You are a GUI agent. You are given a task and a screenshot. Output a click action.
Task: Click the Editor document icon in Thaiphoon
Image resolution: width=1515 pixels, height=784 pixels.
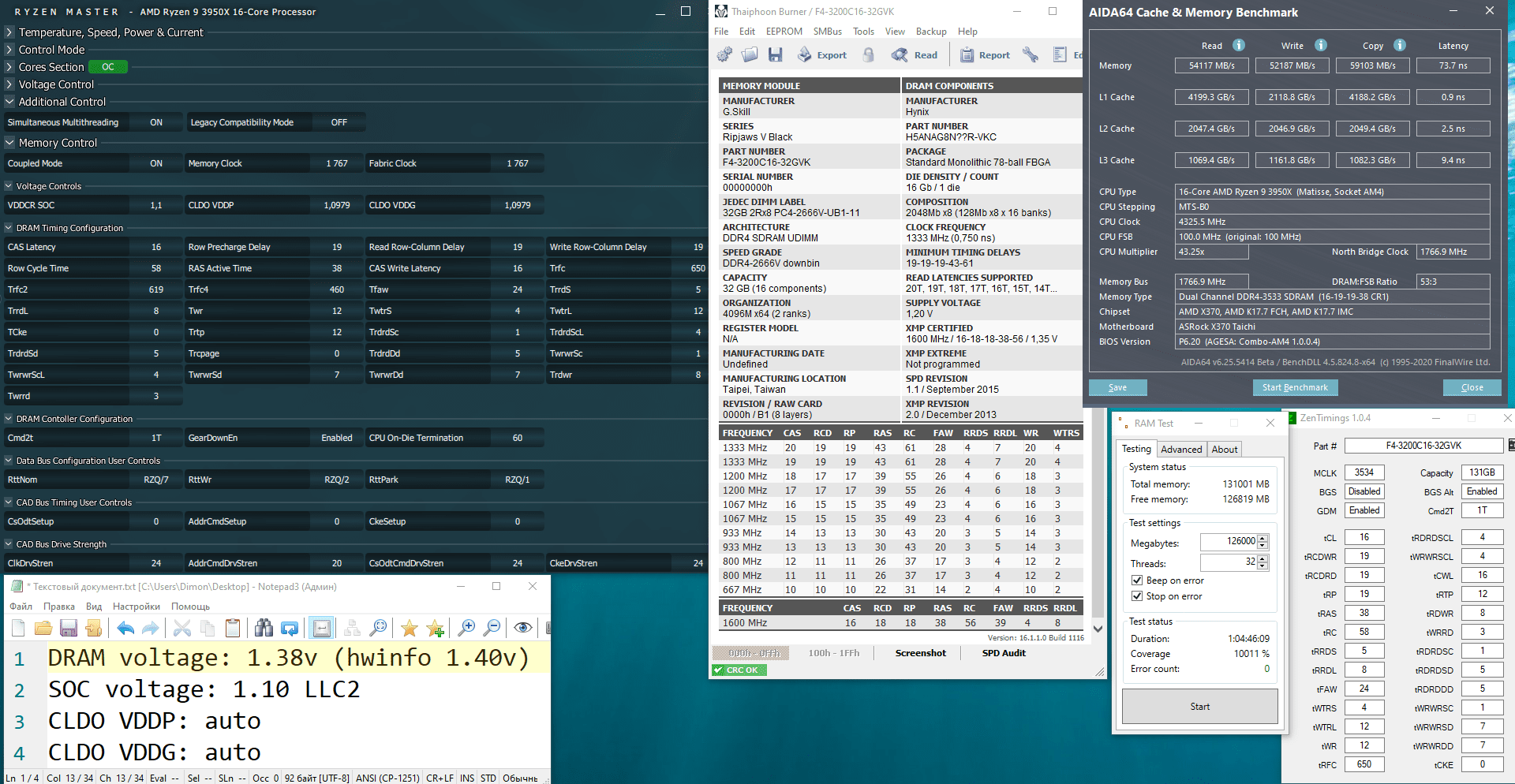[1060, 54]
